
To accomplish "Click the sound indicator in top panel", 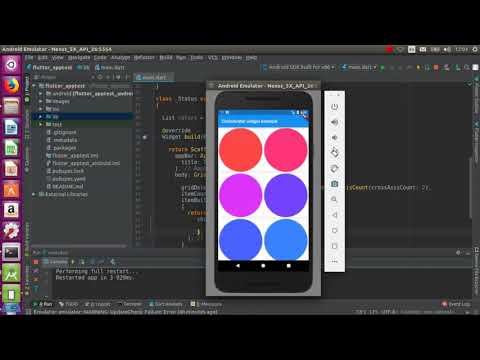I will point(447,50).
